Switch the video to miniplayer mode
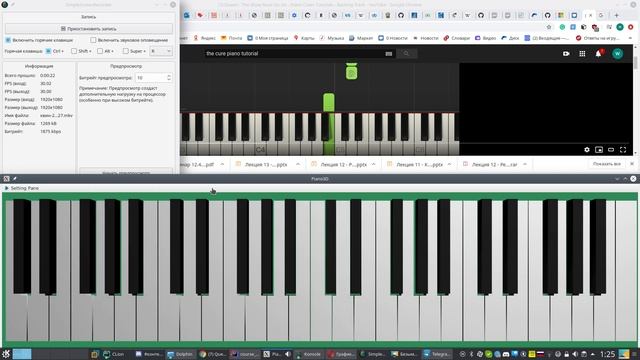 [599, 150]
